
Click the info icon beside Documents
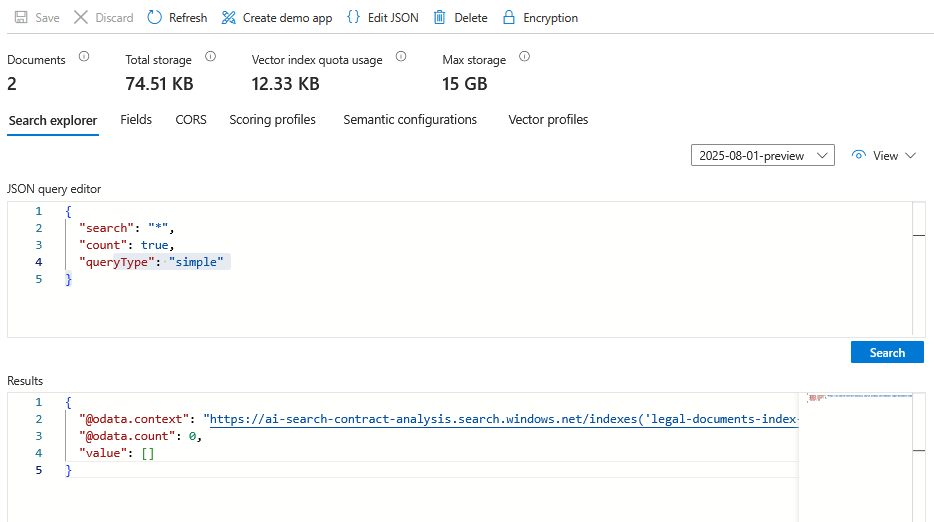tap(84, 58)
